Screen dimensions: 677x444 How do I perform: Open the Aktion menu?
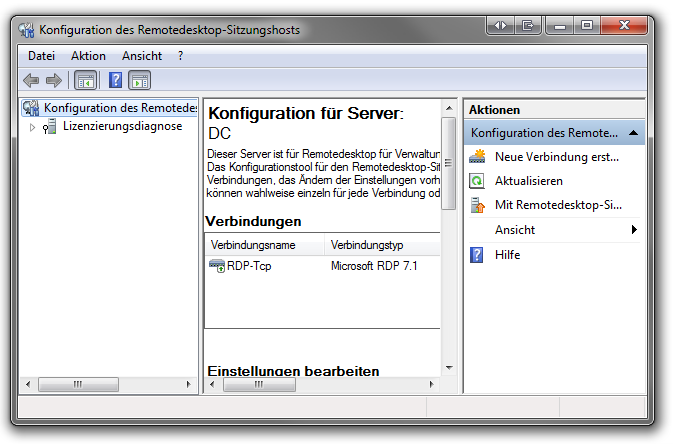(88, 56)
